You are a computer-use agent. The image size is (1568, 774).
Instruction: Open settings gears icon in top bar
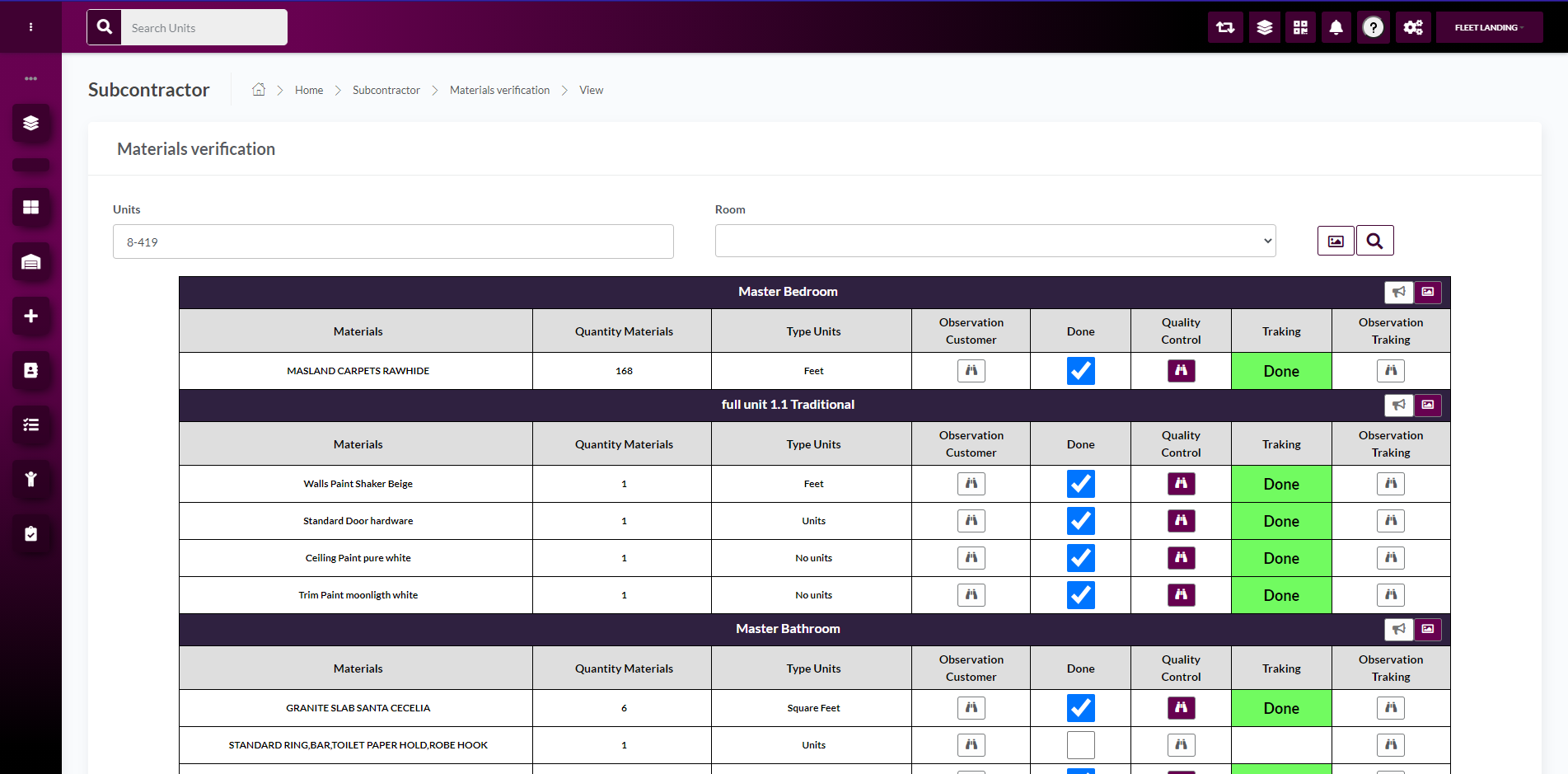pyautogui.click(x=1413, y=27)
